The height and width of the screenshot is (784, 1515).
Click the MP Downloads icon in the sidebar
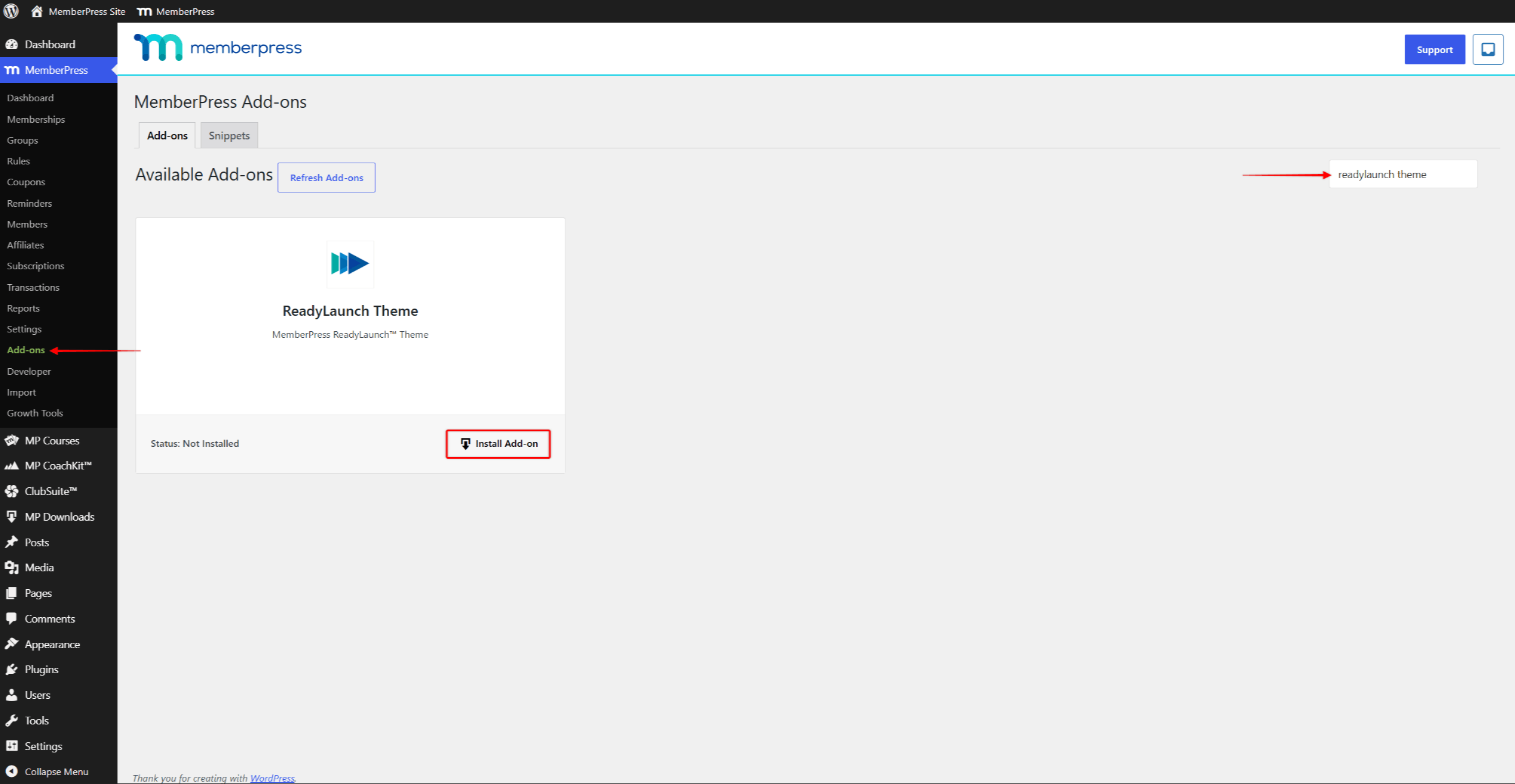11,517
